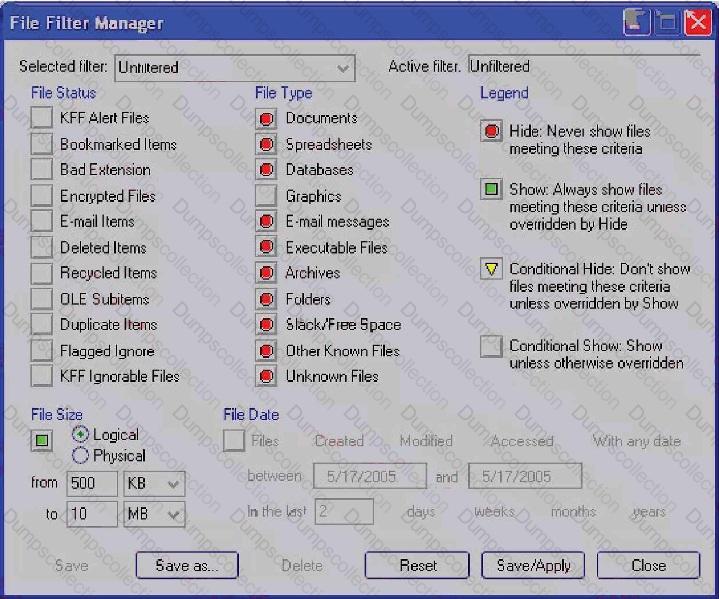
Task: Select the Physical file size radio button
Action: tap(81, 456)
